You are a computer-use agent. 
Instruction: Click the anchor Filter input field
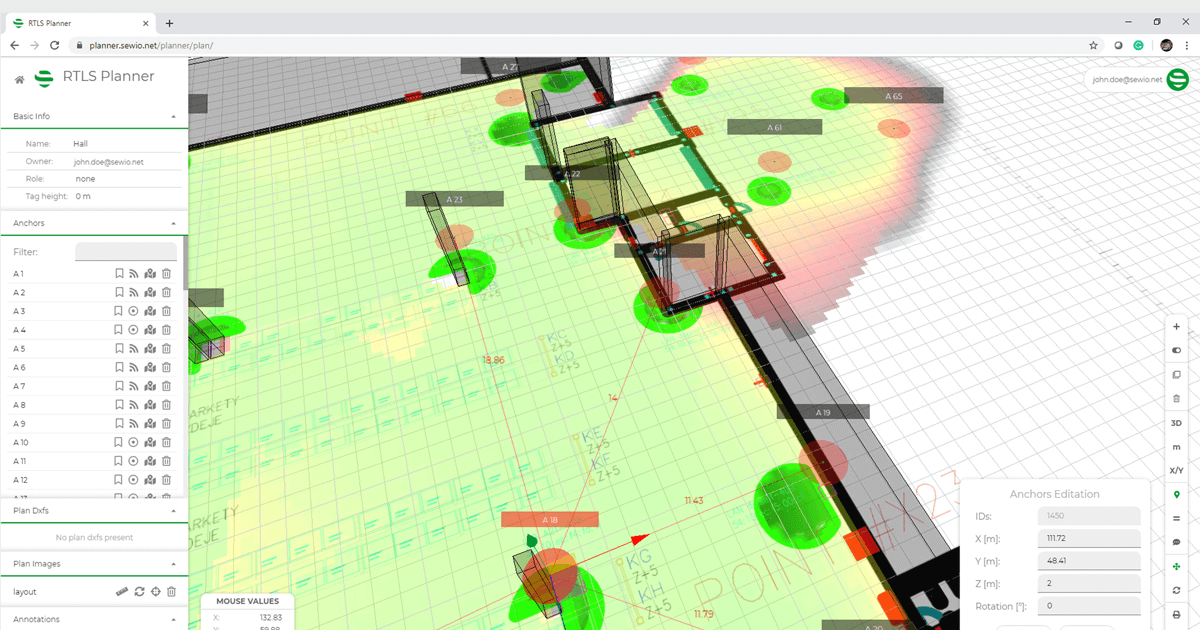(125, 251)
